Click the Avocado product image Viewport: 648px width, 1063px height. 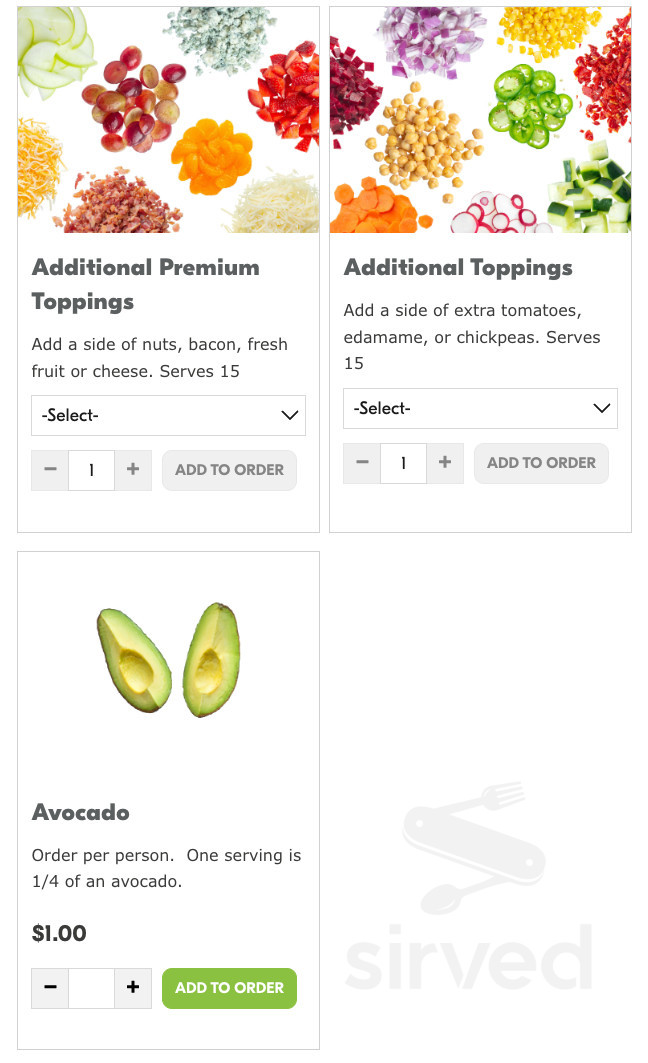(x=168, y=659)
